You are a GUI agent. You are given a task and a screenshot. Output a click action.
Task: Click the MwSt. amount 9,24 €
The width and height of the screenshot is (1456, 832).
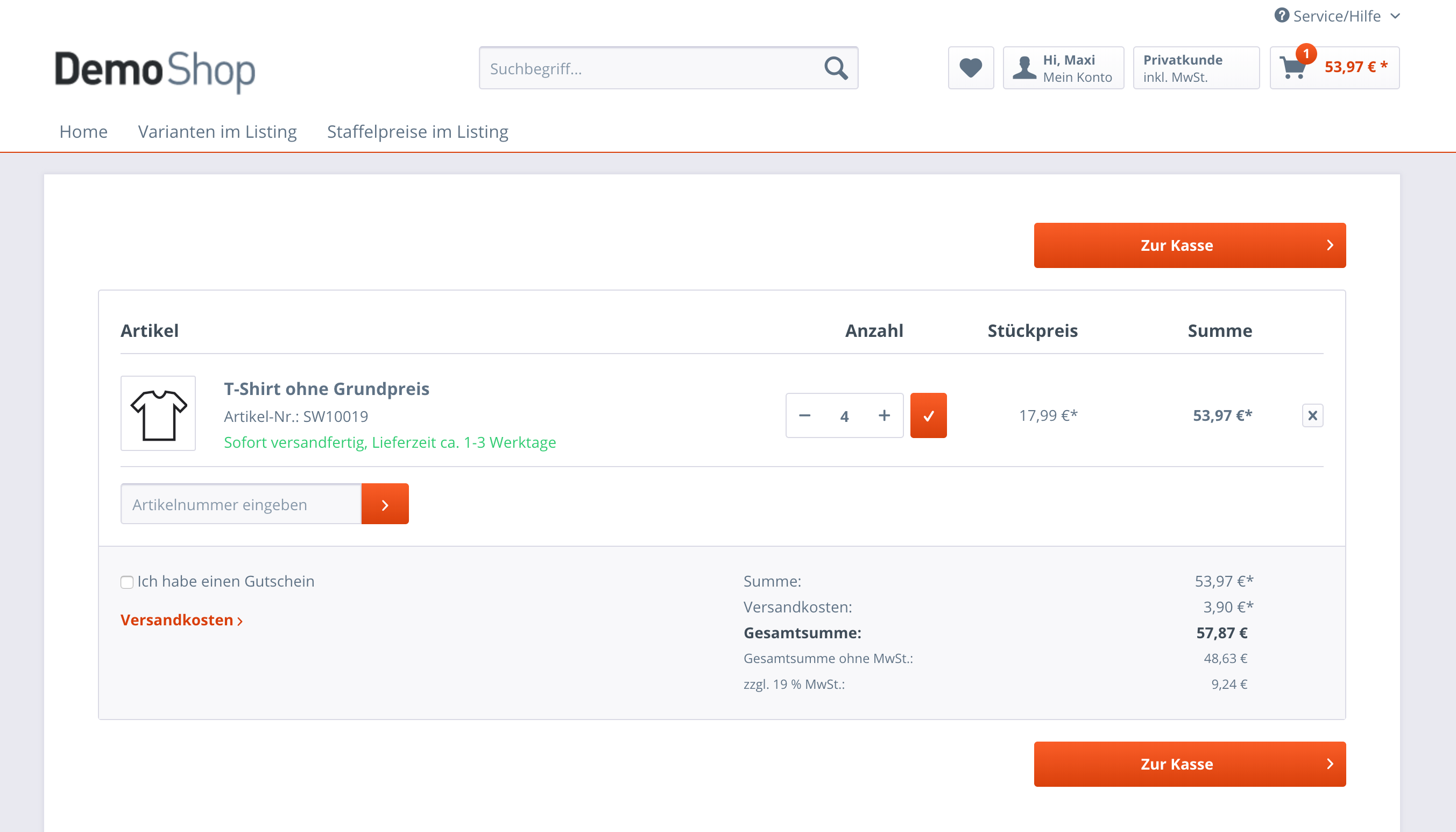(1229, 684)
